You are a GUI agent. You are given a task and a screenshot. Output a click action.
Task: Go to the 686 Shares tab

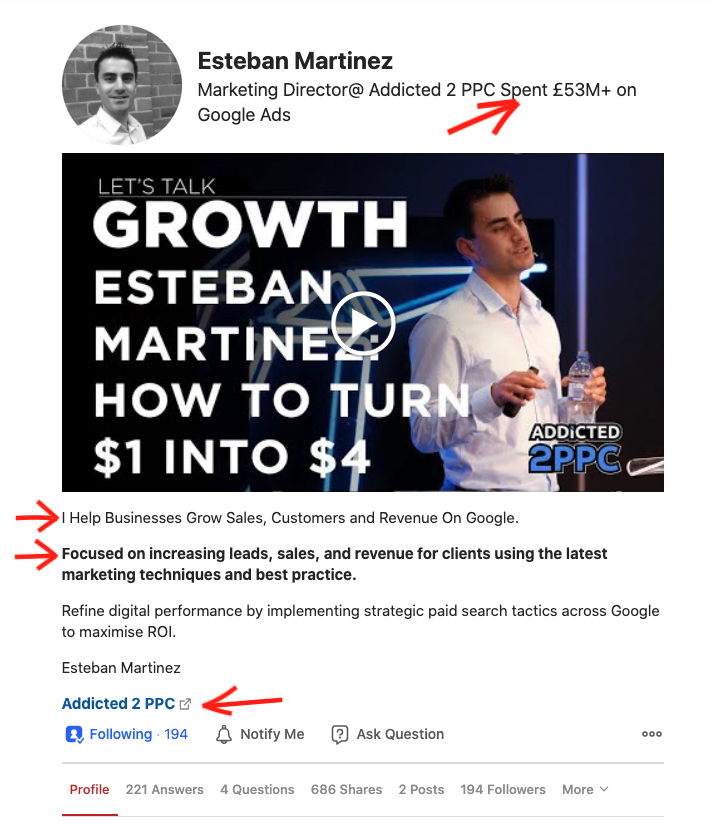[346, 789]
